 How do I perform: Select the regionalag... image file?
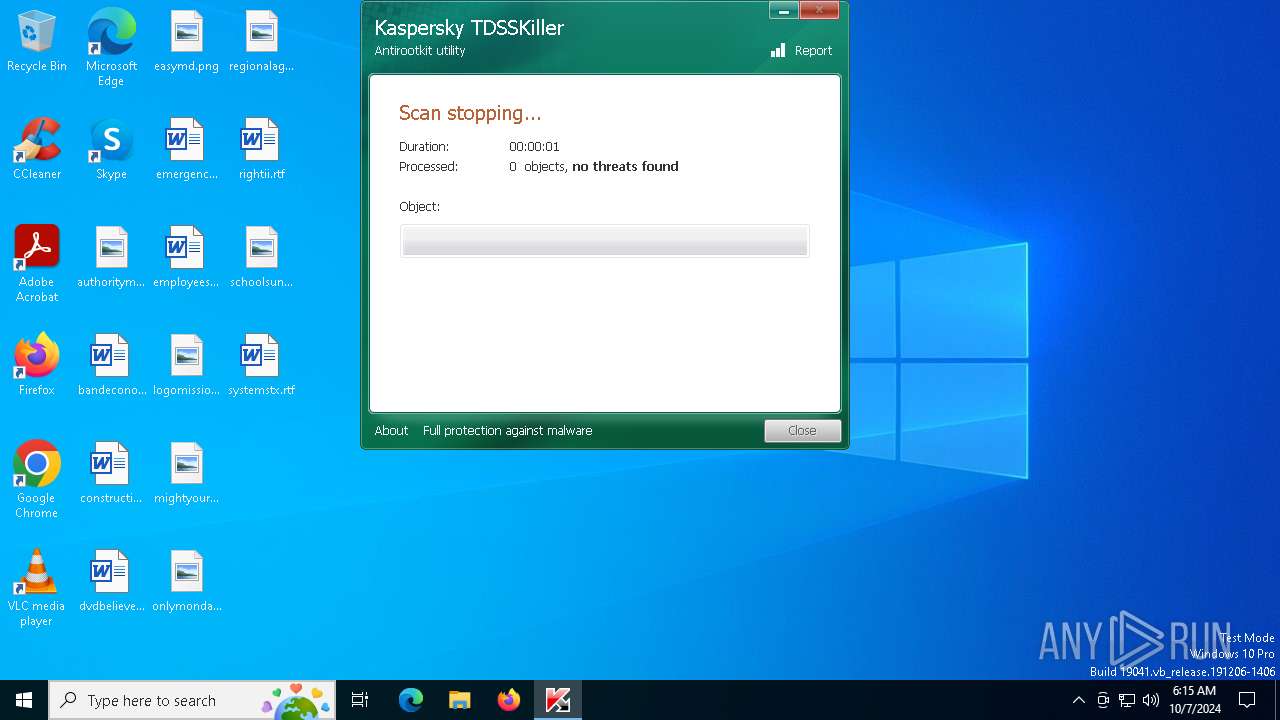click(261, 42)
